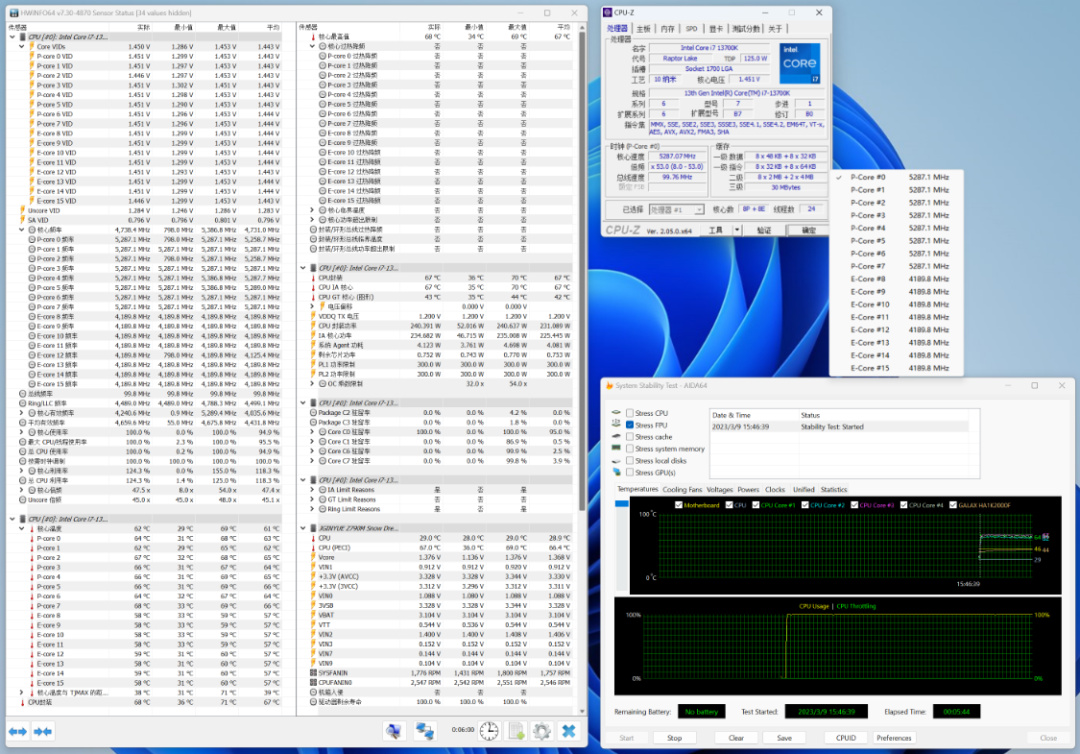Click HWiNFO network remote monitoring icon
Screen dimensions: 1080x754
pyautogui.click(x=426, y=731)
